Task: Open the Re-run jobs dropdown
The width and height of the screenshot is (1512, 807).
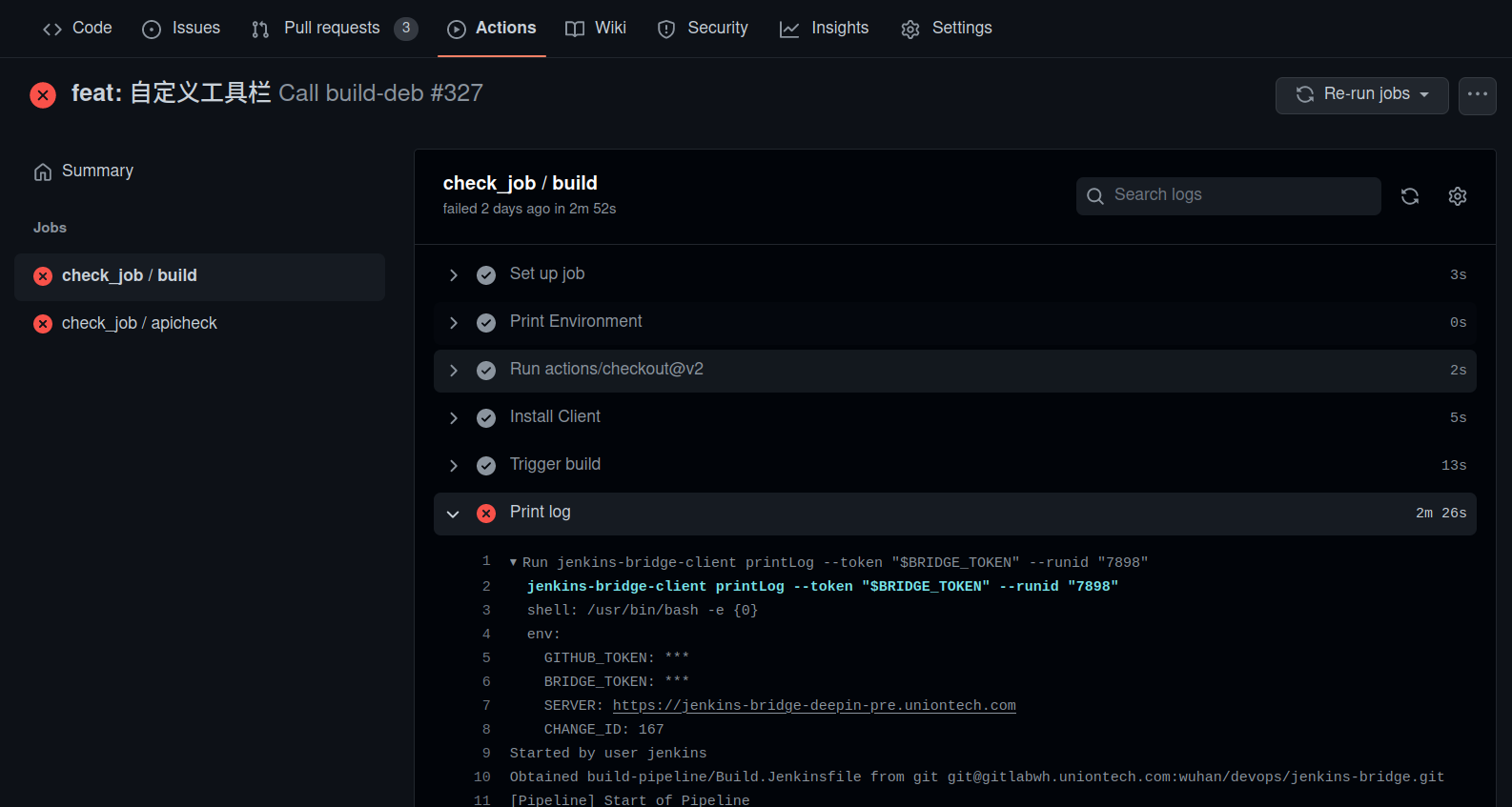Action: coord(1362,95)
